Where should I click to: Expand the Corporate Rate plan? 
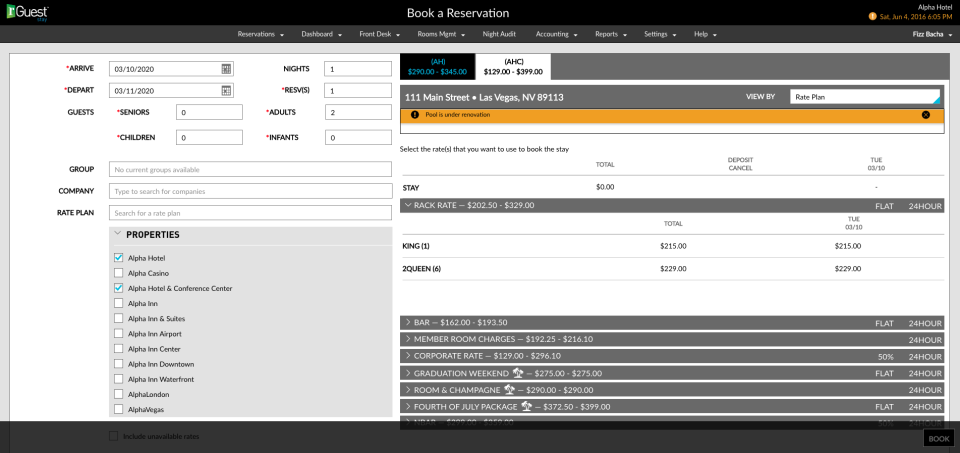click(x=408, y=356)
